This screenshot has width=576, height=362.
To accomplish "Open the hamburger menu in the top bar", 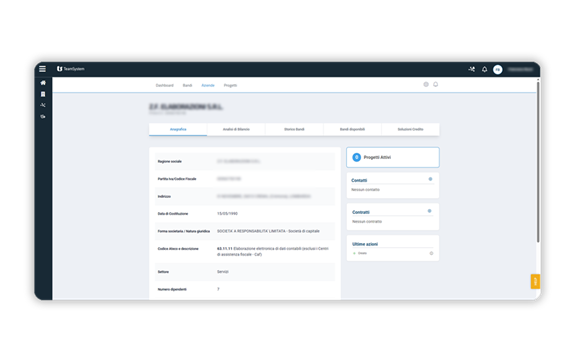I will pos(43,69).
